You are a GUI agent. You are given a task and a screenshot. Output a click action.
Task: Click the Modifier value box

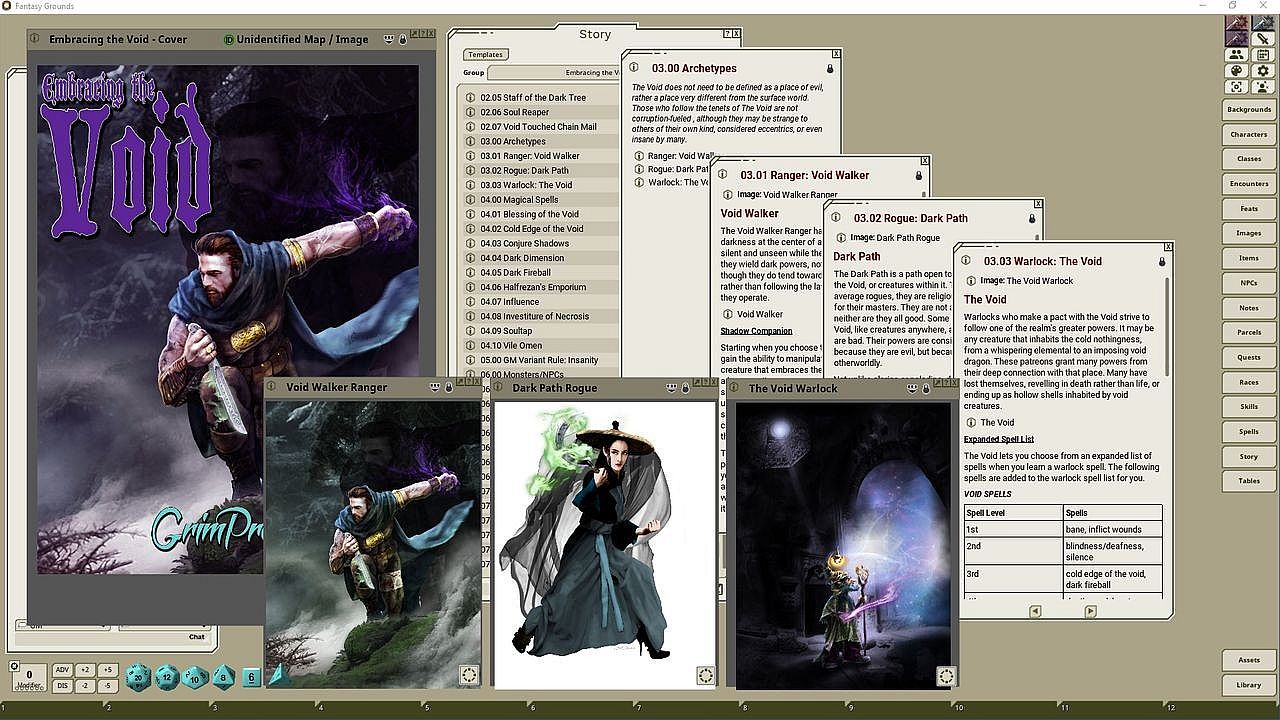[29, 678]
